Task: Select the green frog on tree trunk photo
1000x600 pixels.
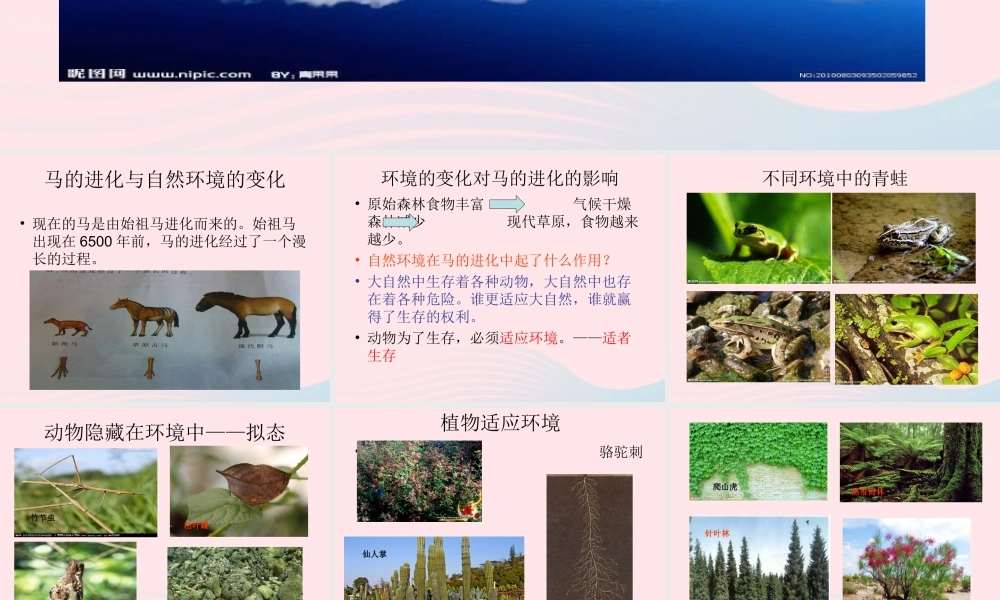Action: (x=906, y=339)
